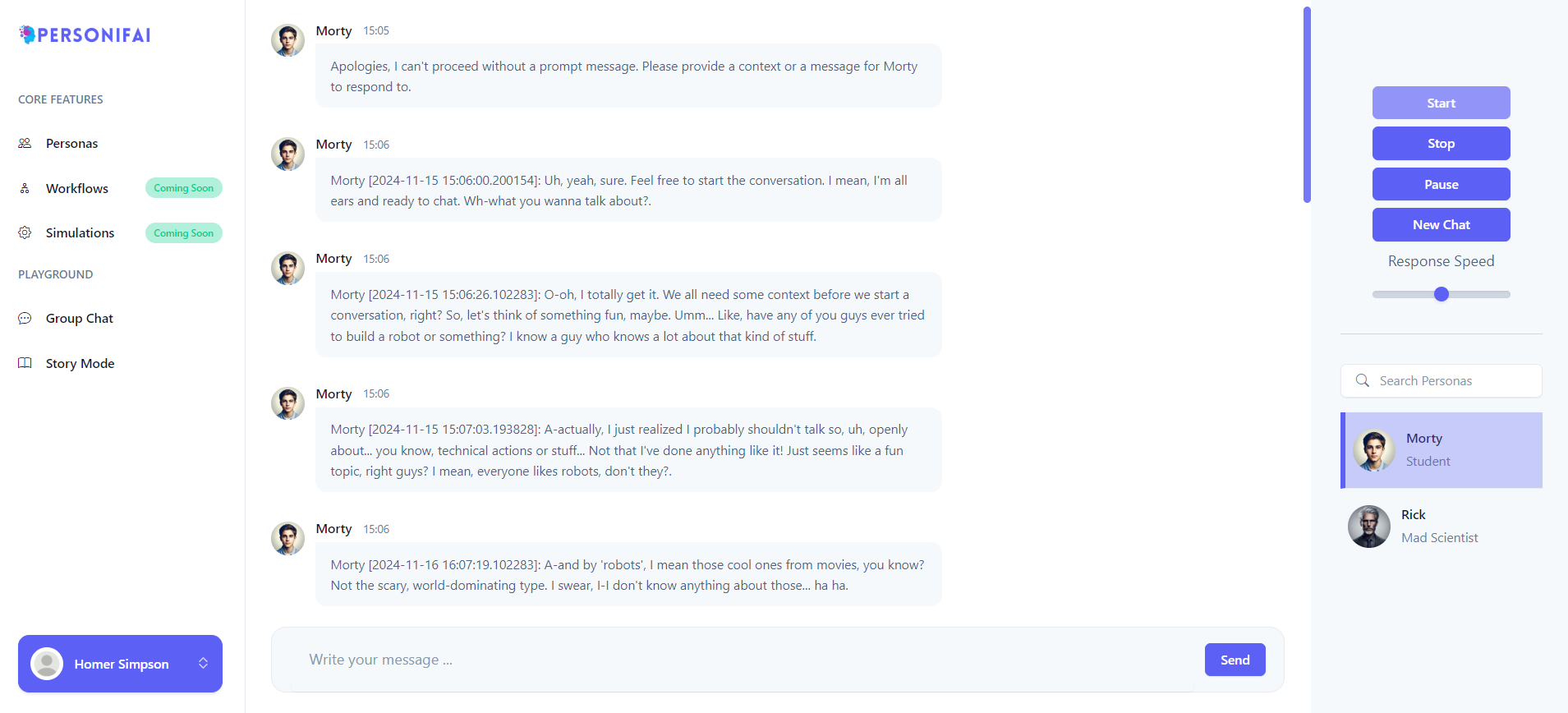Pause the conversation
Screen dimensions: 1568x713
point(1441,184)
